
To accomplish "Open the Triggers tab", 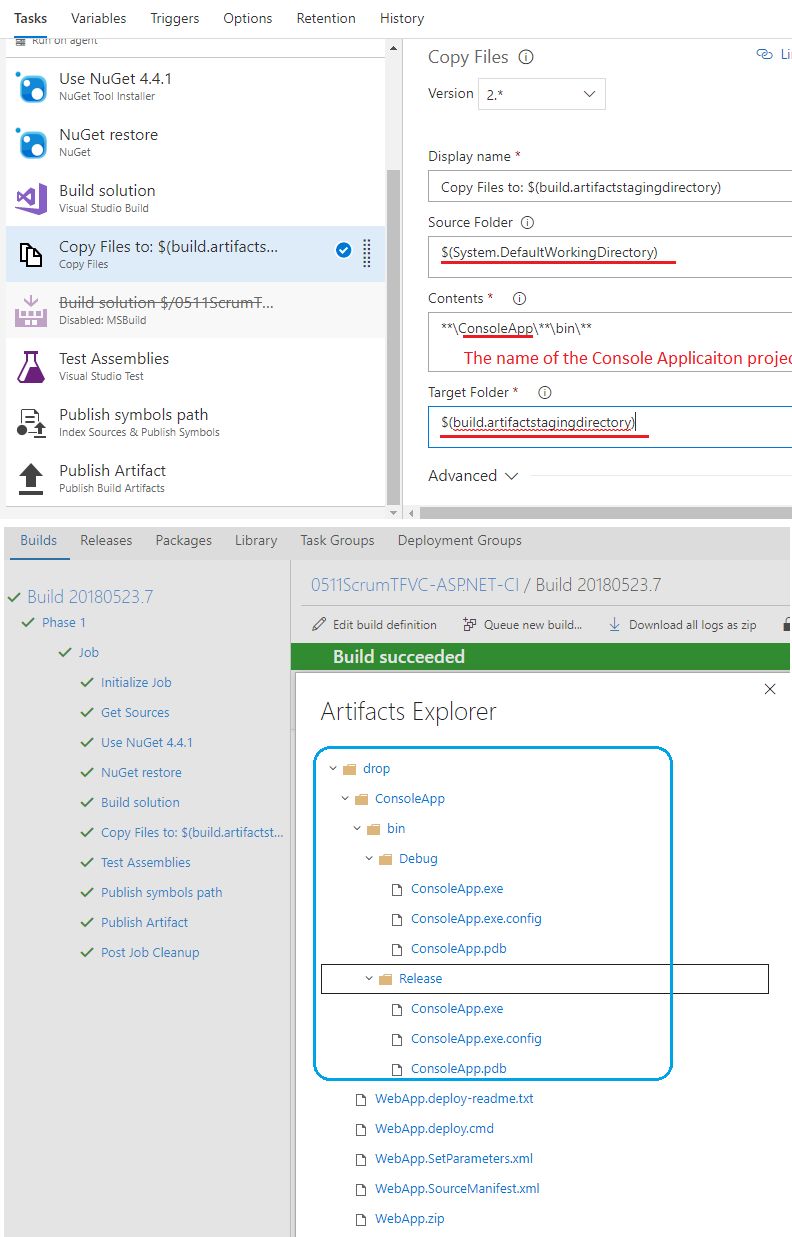I will (x=175, y=18).
